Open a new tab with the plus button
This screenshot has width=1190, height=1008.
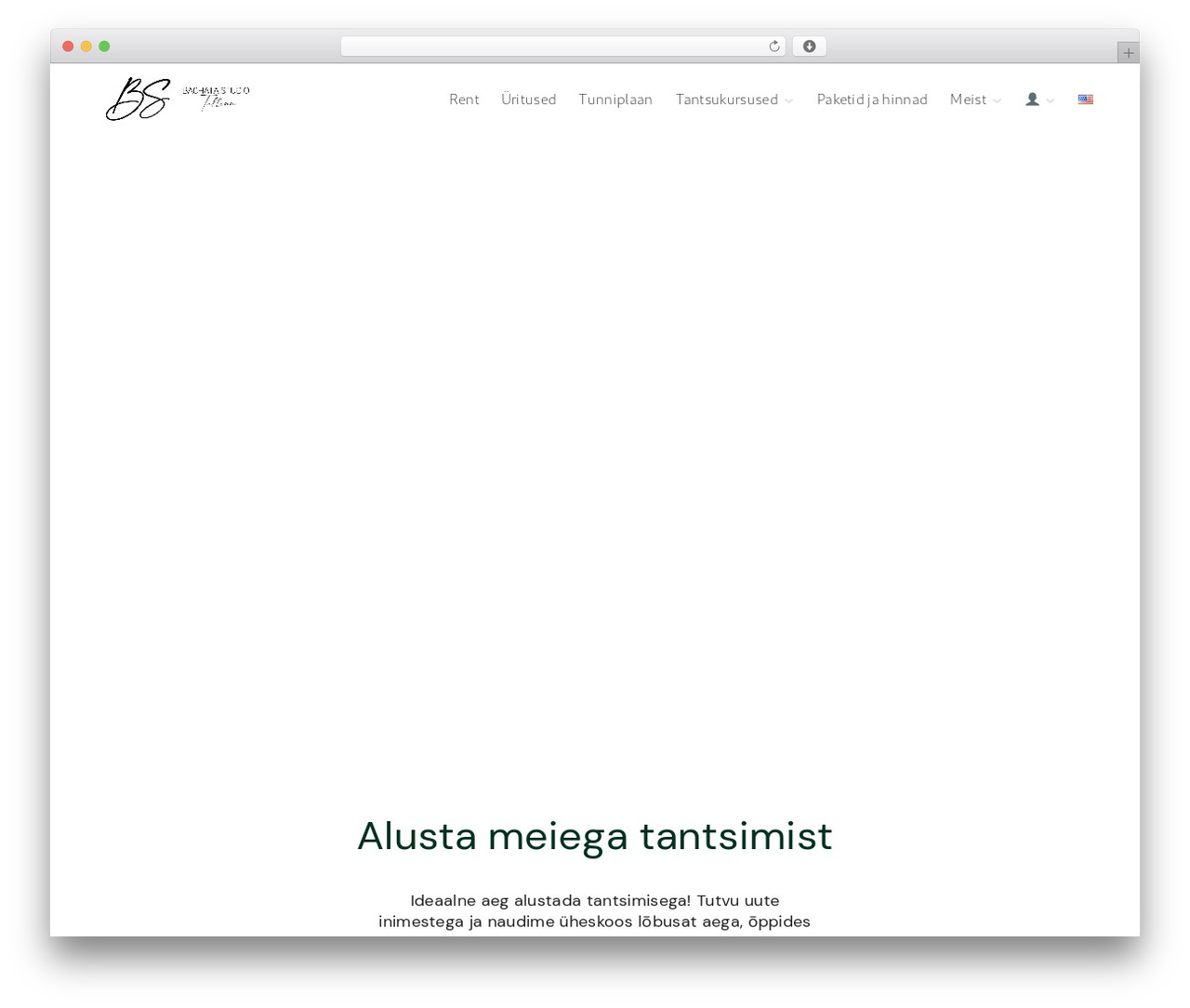pos(1128,53)
